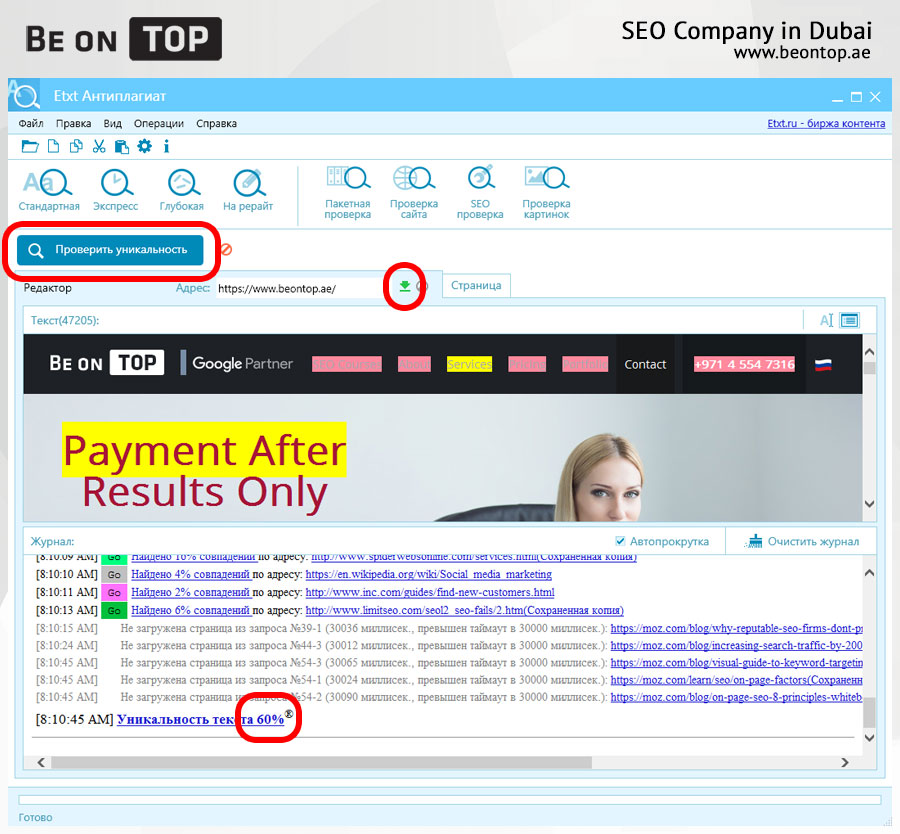Click the info 'i' toolbar icon
Screen dimensions: 900x834
coord(166,146)
